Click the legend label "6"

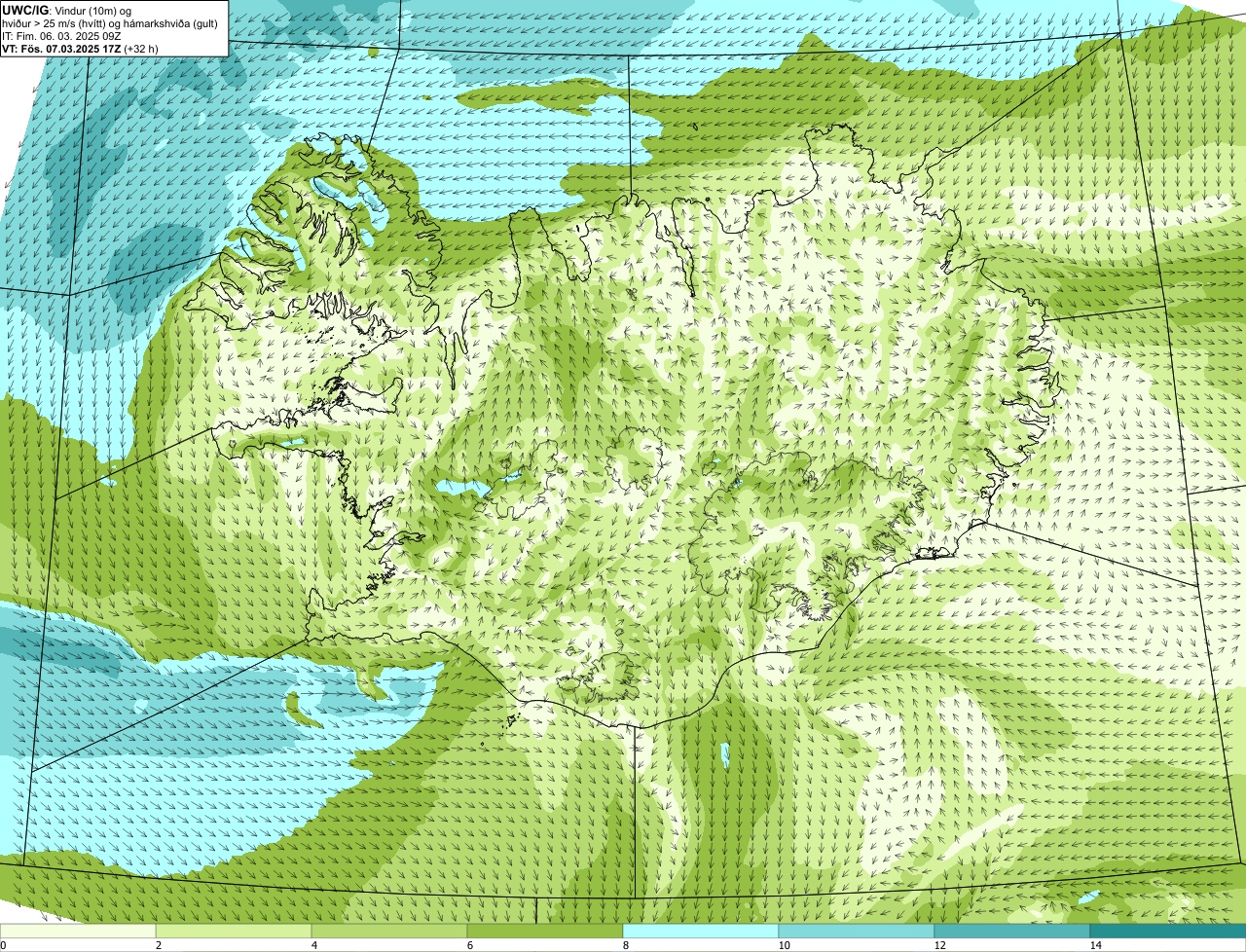pyautogui.click(x=469, y=945)
